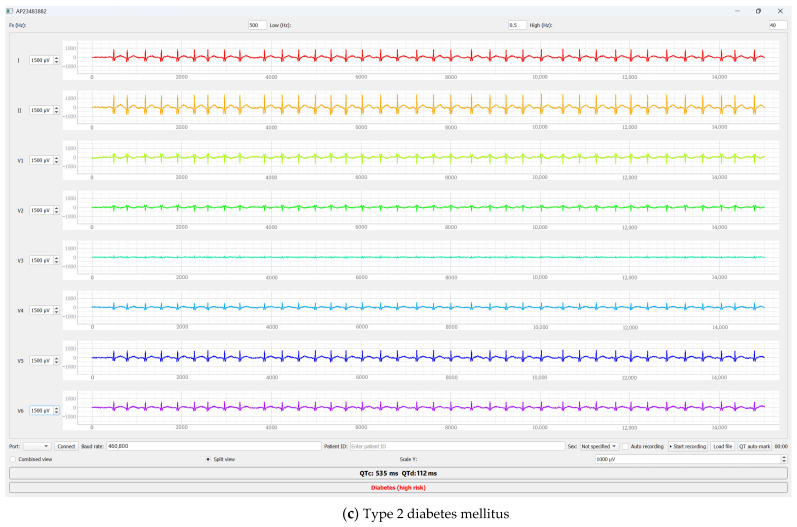Click the Load file button
This screenshot has height=527, width=797.
point(722,446)
